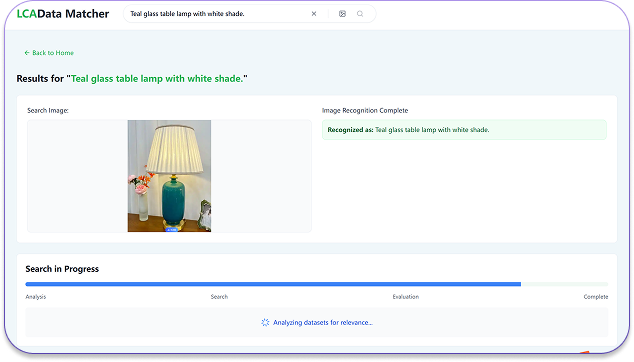Open image upload via picture icon
634x362 pixels.
[342, 14]
